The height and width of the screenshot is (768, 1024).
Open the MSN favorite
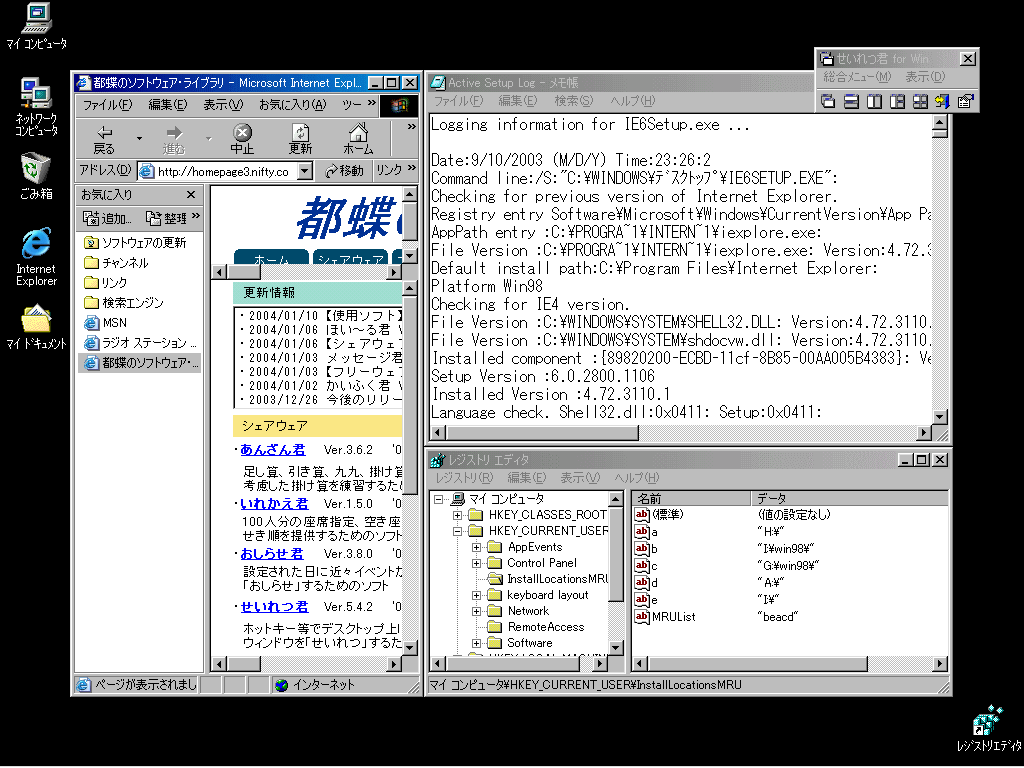(106, 323)
